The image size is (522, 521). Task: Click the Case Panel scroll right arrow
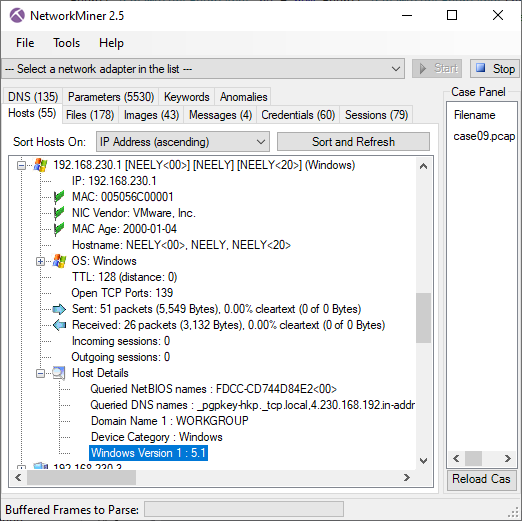click(x=507, y=459)
